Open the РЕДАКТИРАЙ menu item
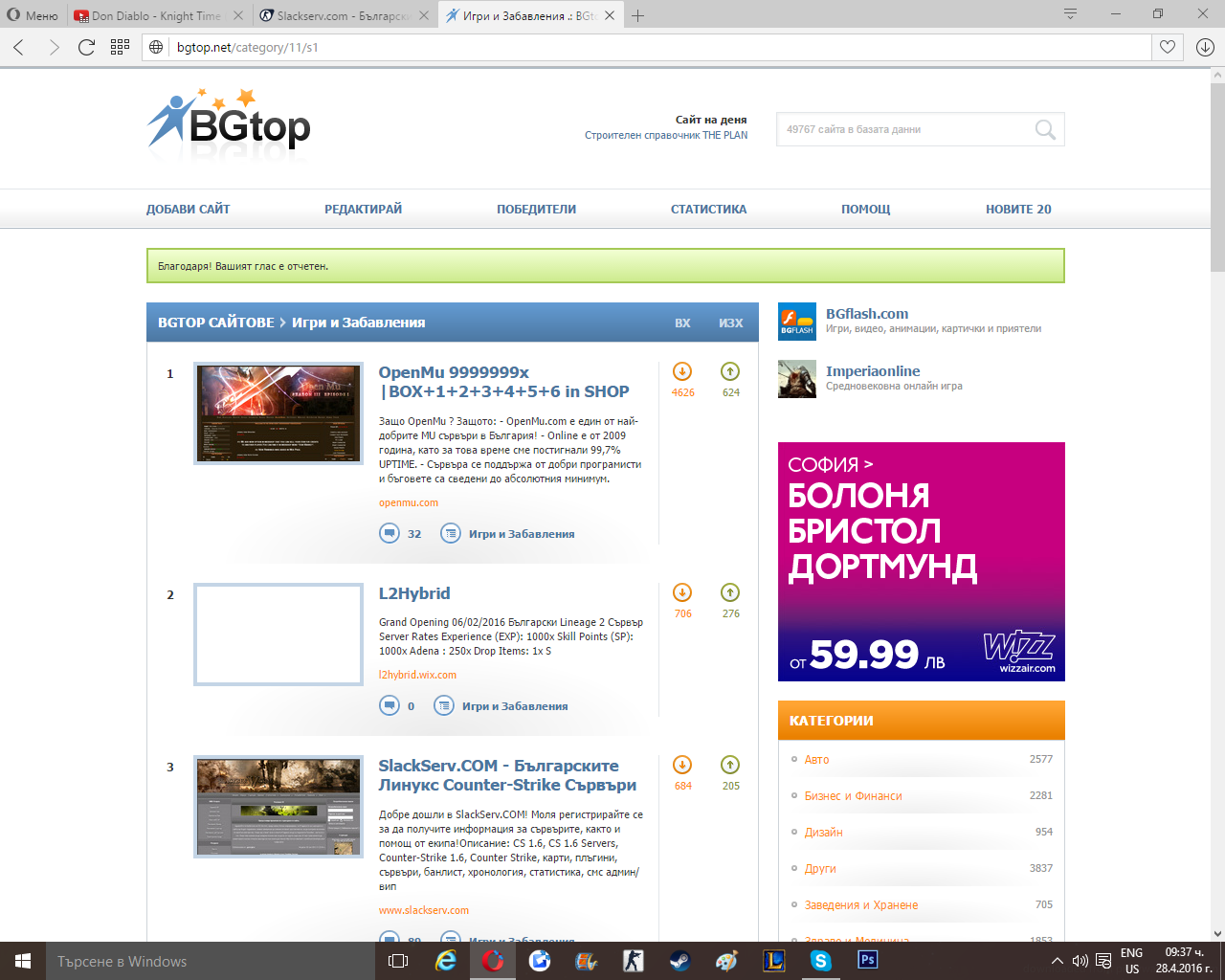1225x980 pixels. [x=364, y=209]
